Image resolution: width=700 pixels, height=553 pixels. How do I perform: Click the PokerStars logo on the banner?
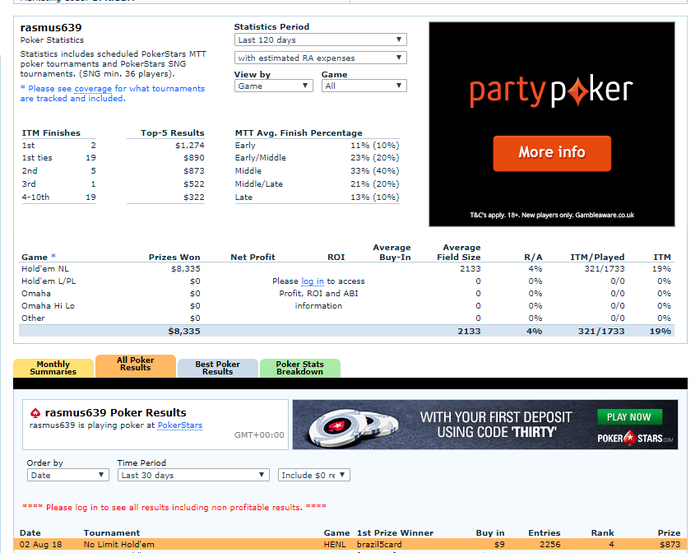634,438
